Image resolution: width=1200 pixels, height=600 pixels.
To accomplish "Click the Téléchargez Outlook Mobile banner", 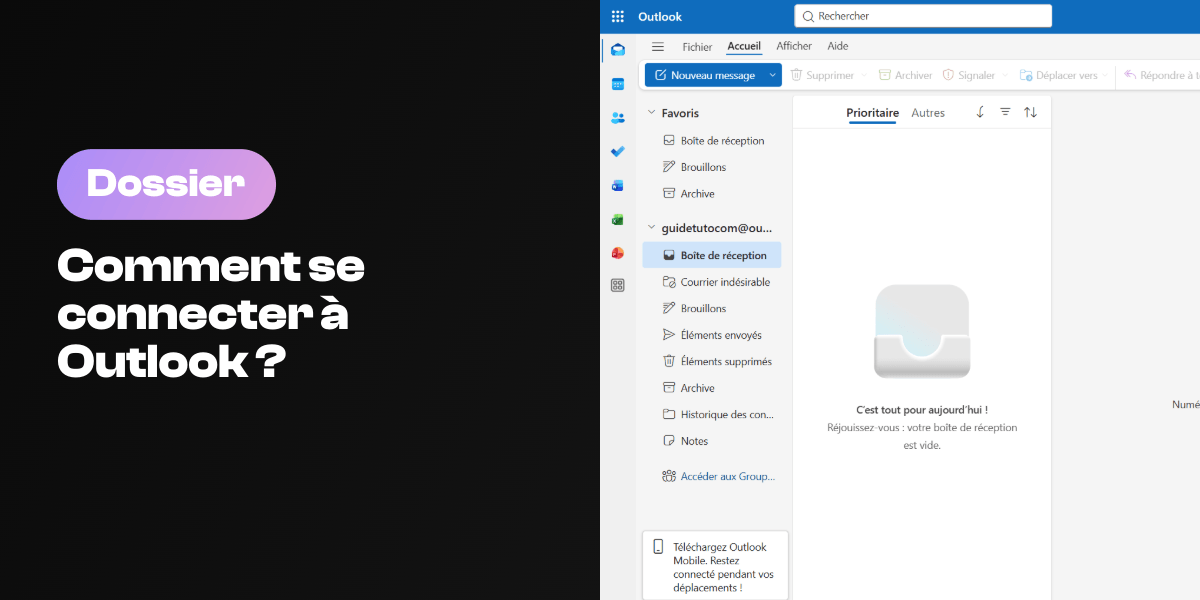I will click(x=715, y=566).
